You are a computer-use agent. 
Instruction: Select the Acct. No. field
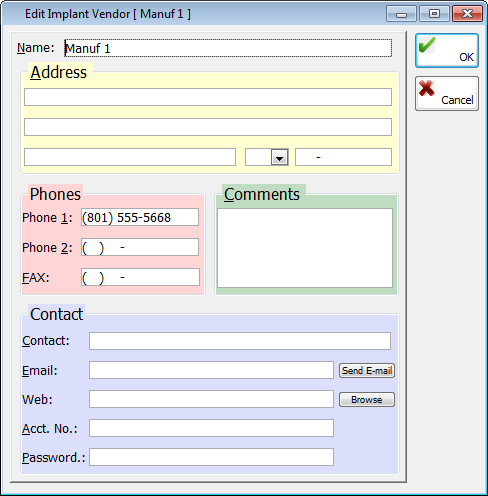tap(211, 428)
